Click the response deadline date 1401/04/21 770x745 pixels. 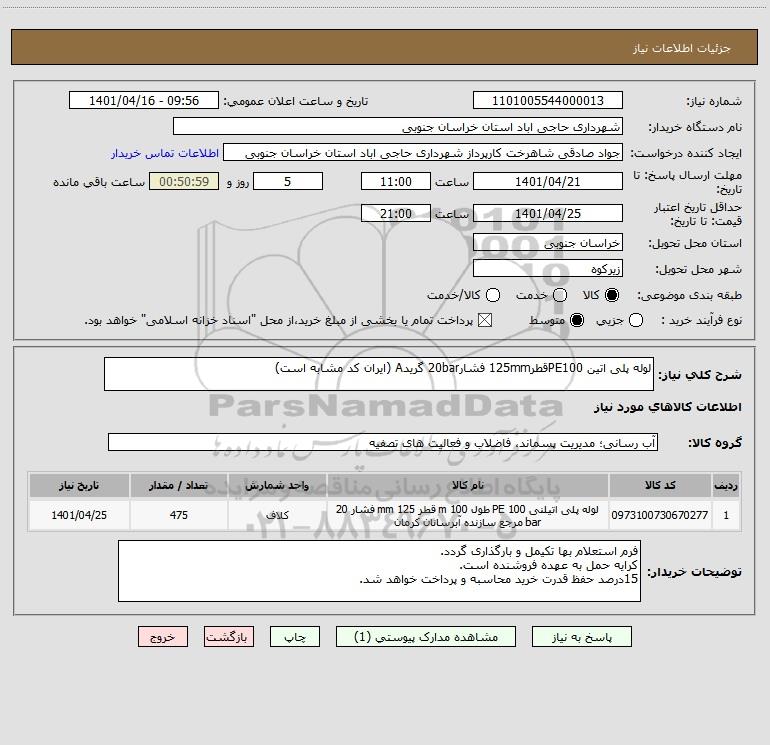click(548, 182)
